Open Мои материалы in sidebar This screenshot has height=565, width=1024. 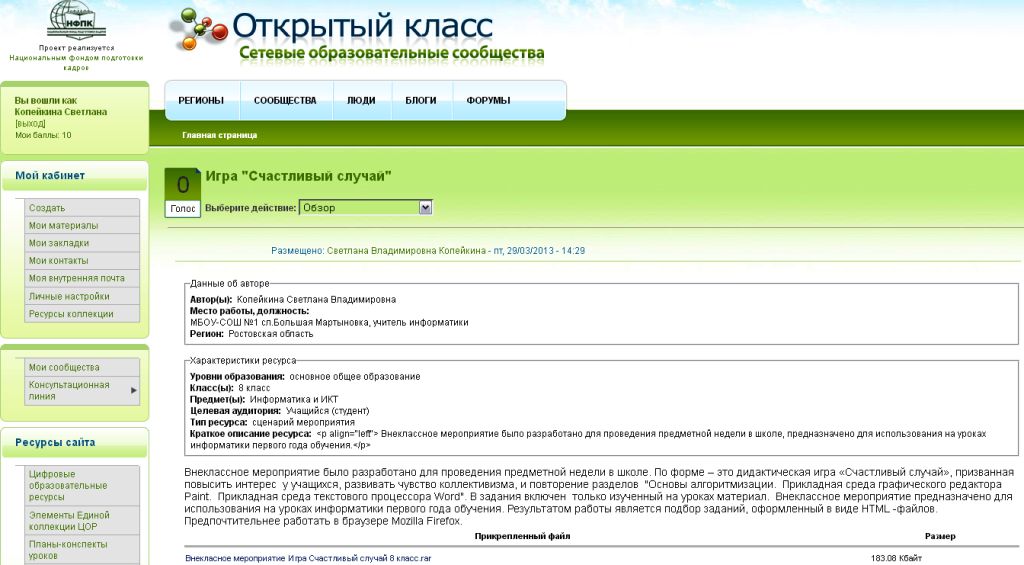click(63, 226)
